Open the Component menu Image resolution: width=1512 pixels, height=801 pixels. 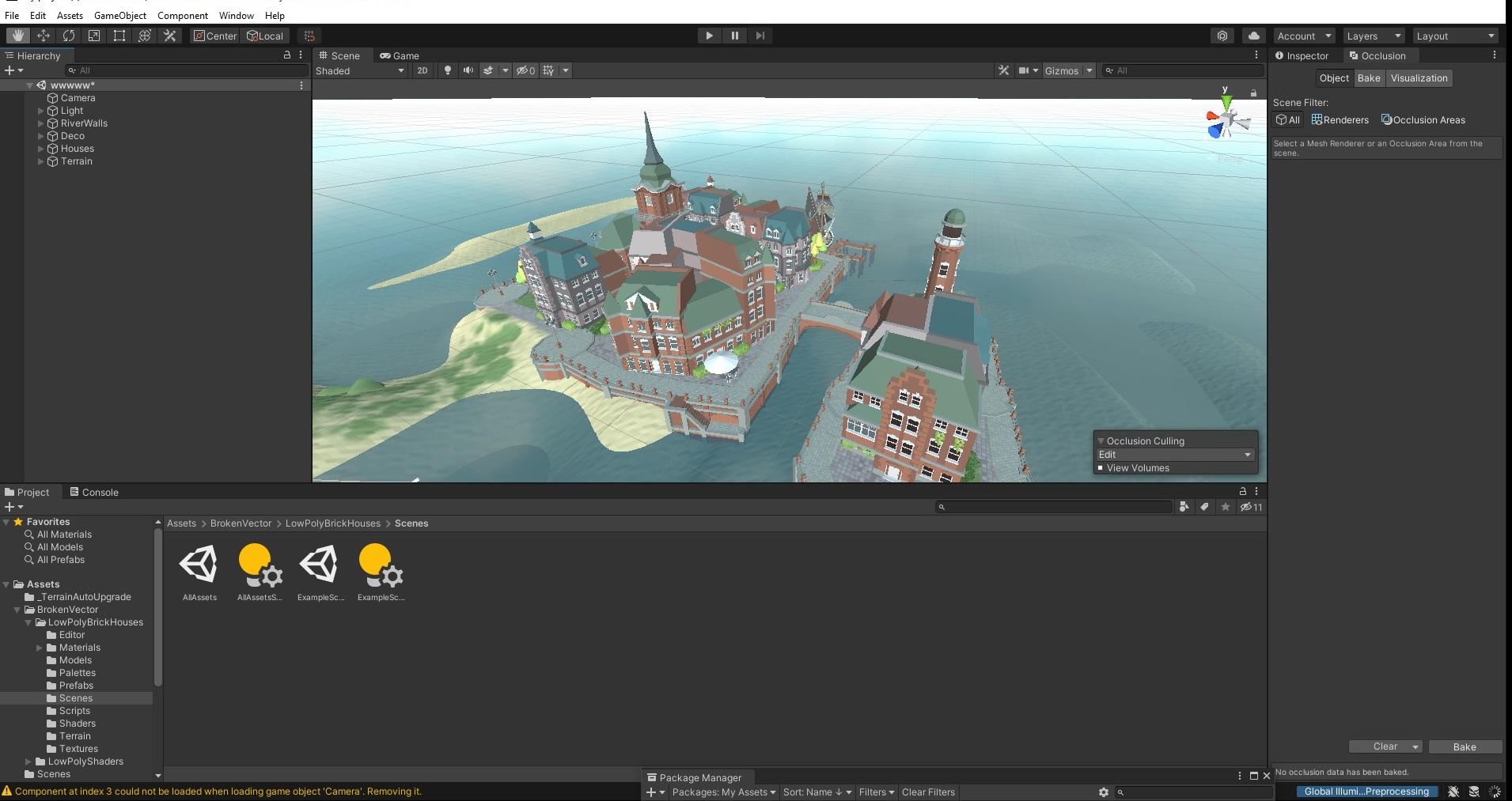click(182, 15)
